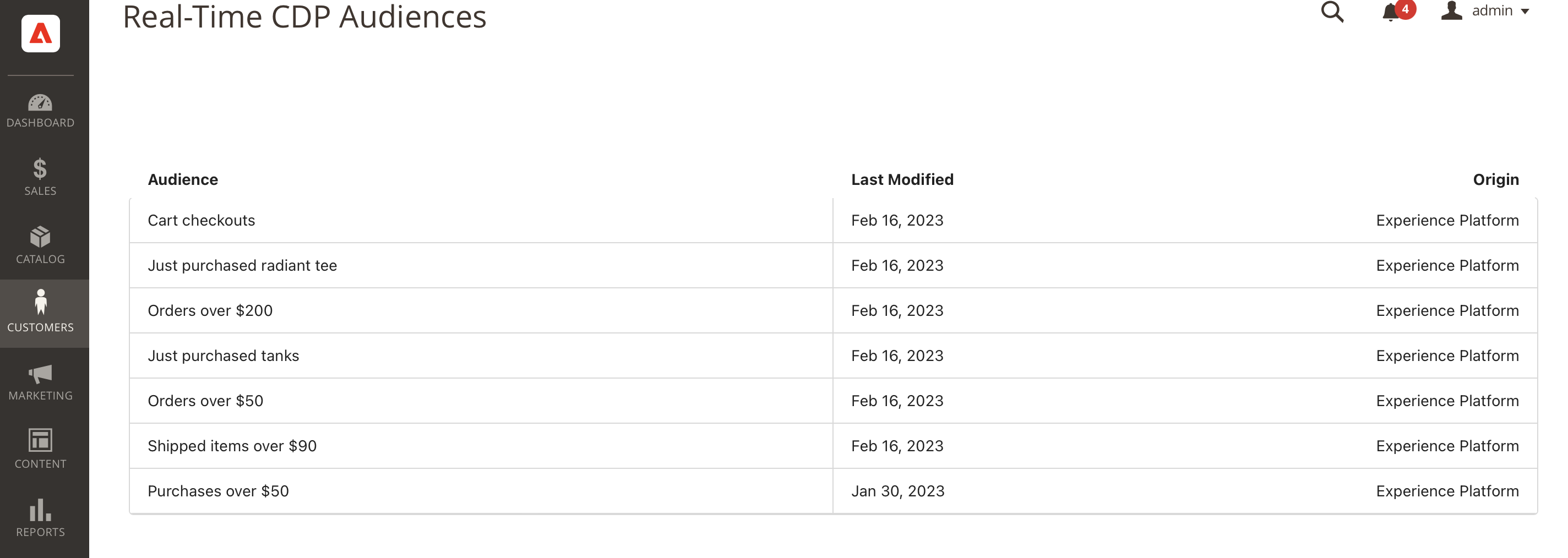Open the Catalog box icon
Screen dimensions: 1568x558
coord(40,237)
